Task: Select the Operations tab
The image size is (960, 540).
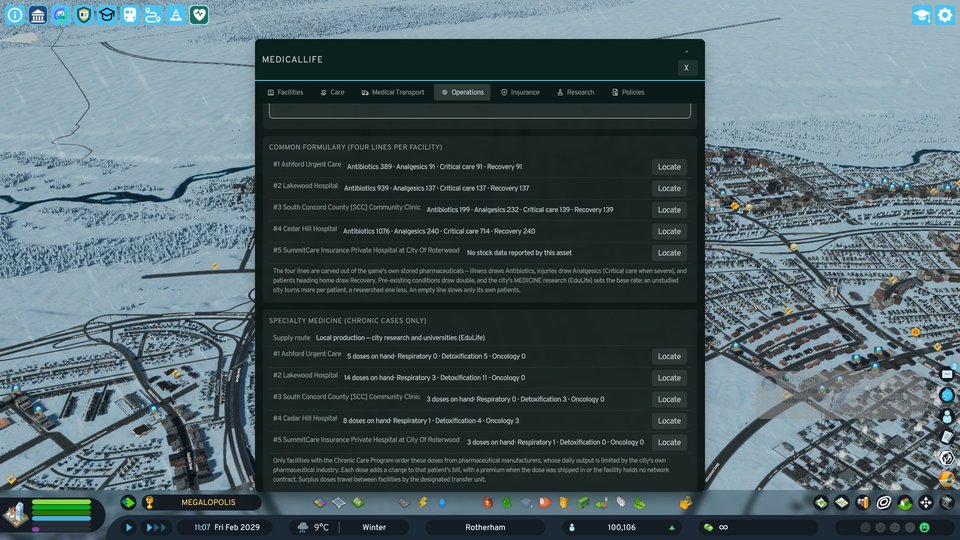Action: click(462, 92)
